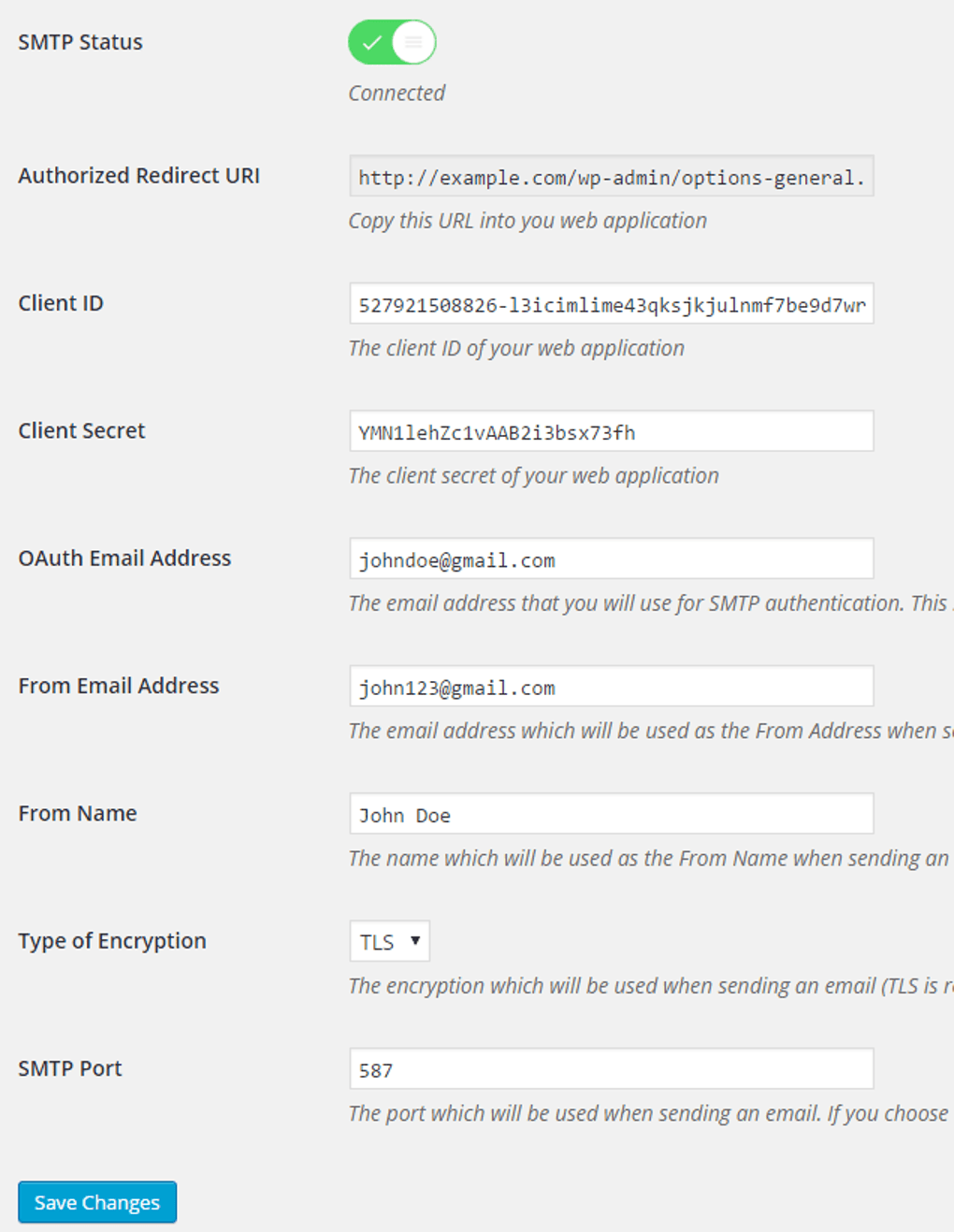954x1232 pixels.
Task: Click the john123@gmail.com From Email field
Action: 611,687
